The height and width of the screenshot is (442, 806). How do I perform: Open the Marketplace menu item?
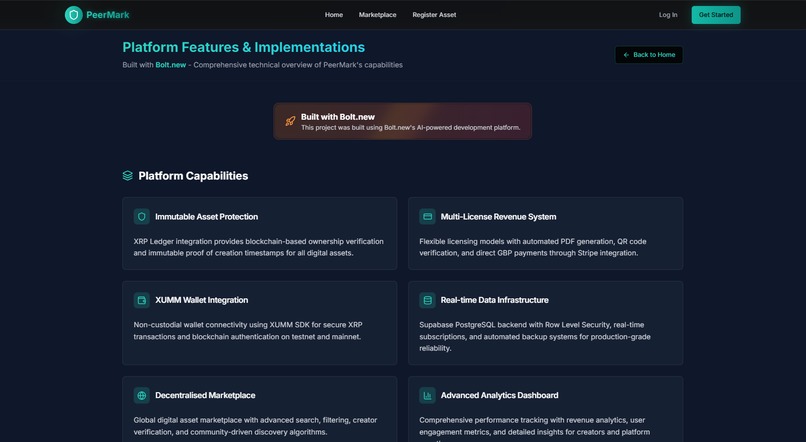[377, 15]
